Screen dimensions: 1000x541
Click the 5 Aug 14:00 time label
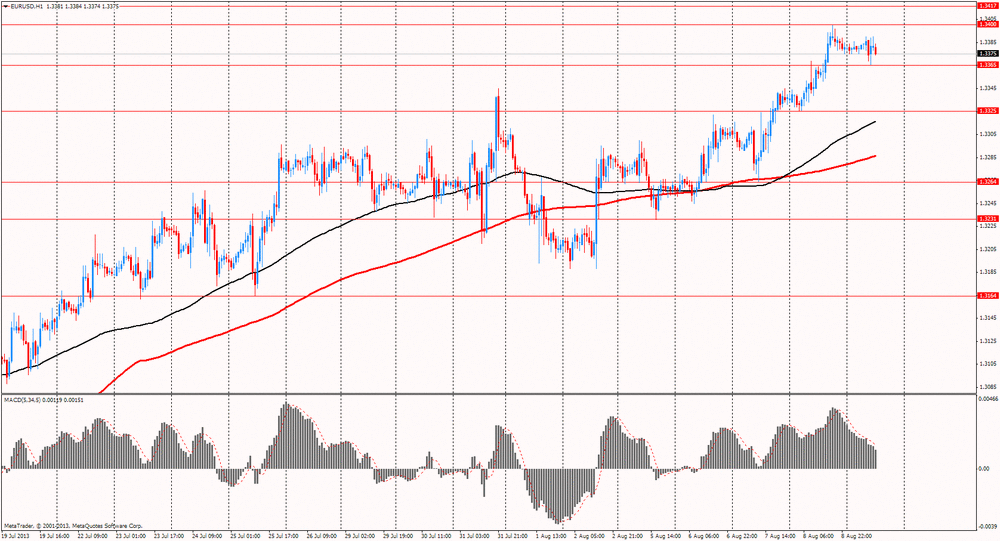667,537
